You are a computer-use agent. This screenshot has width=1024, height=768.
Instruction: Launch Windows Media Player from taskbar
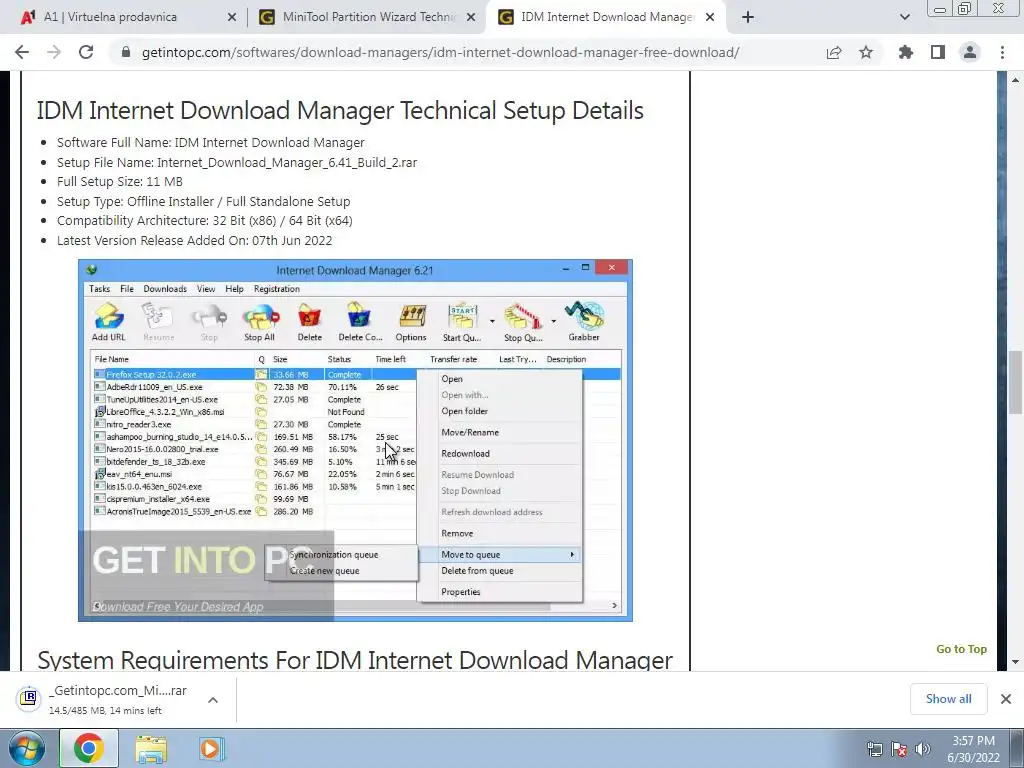[211, 748]
